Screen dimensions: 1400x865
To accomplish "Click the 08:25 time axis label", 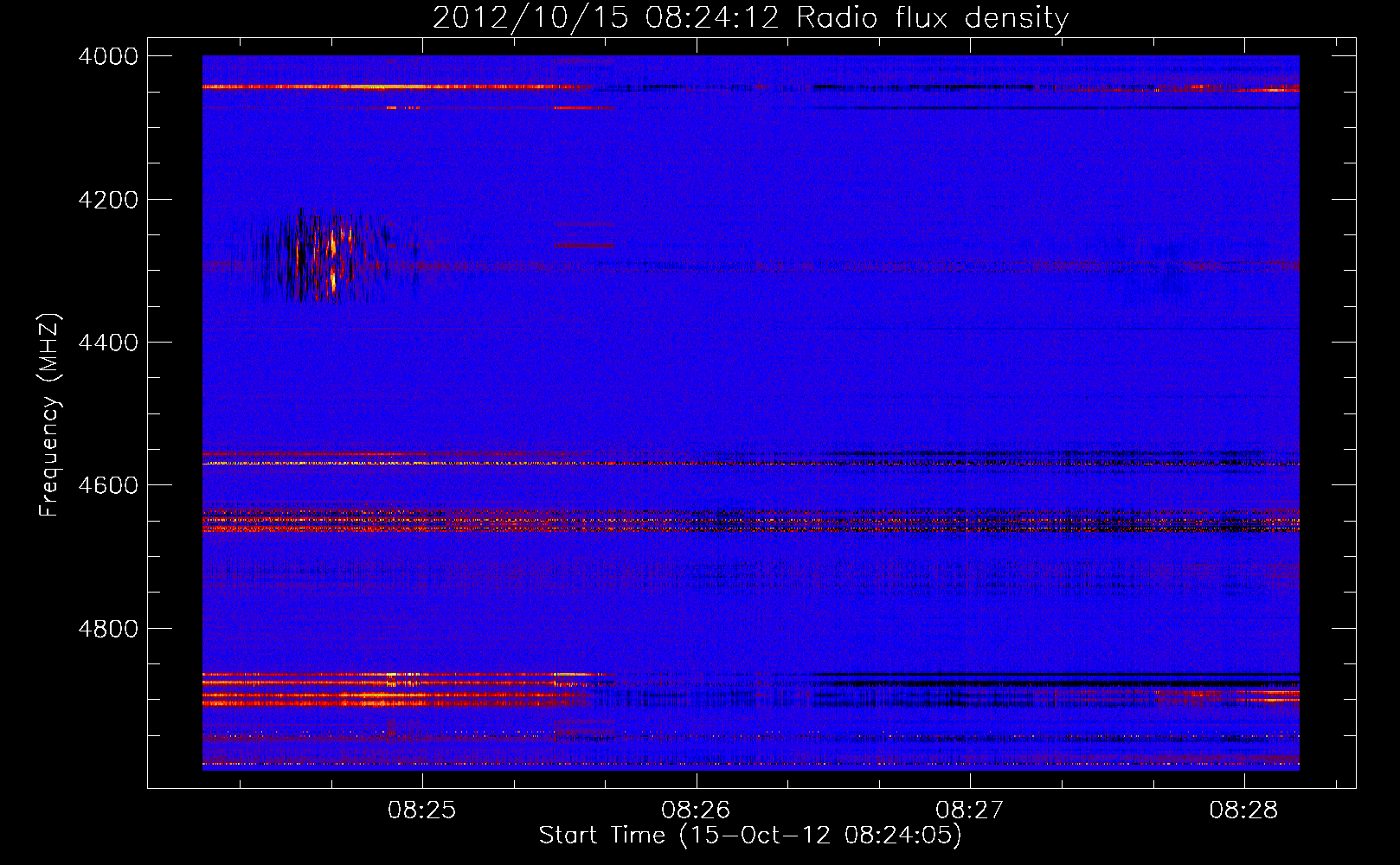I will point(421,811).
